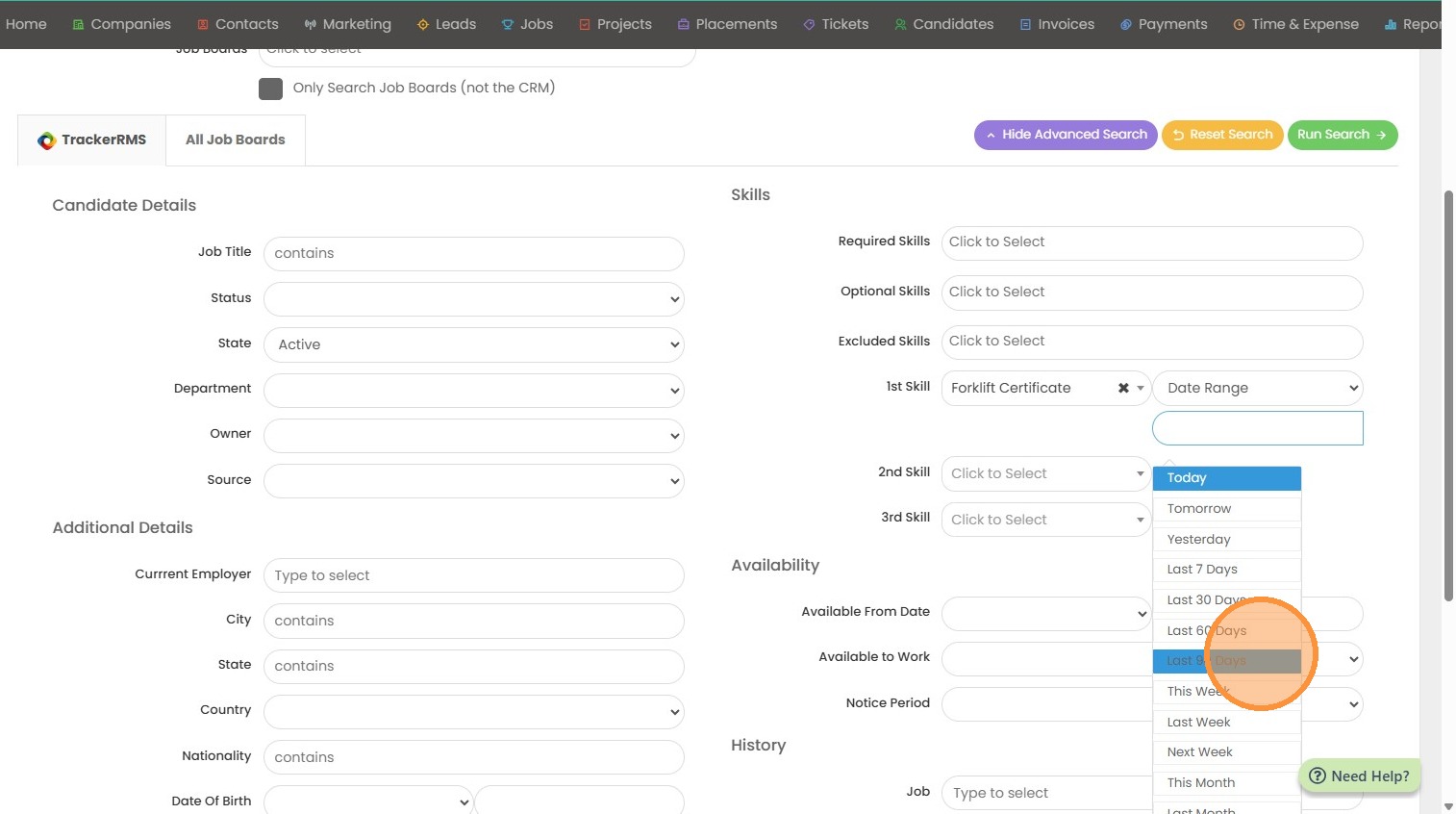The height and width of the screenshot is (814, 1456).
Task: Toggle Only Search Job Boards checkbox
Action: [270, 89]
